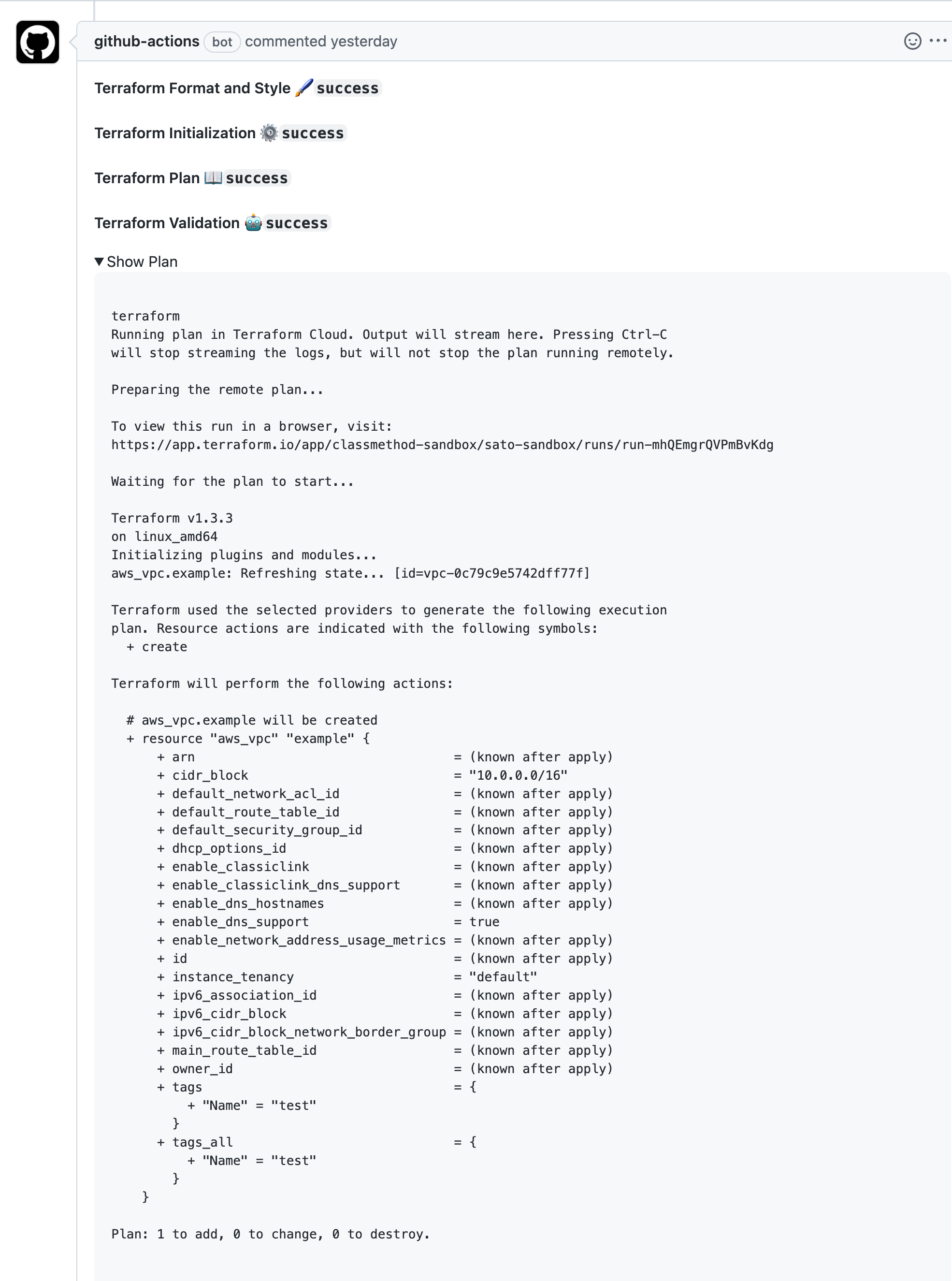
Task: Open the 'commented yesterday' permalink
Action: [320, 41]
